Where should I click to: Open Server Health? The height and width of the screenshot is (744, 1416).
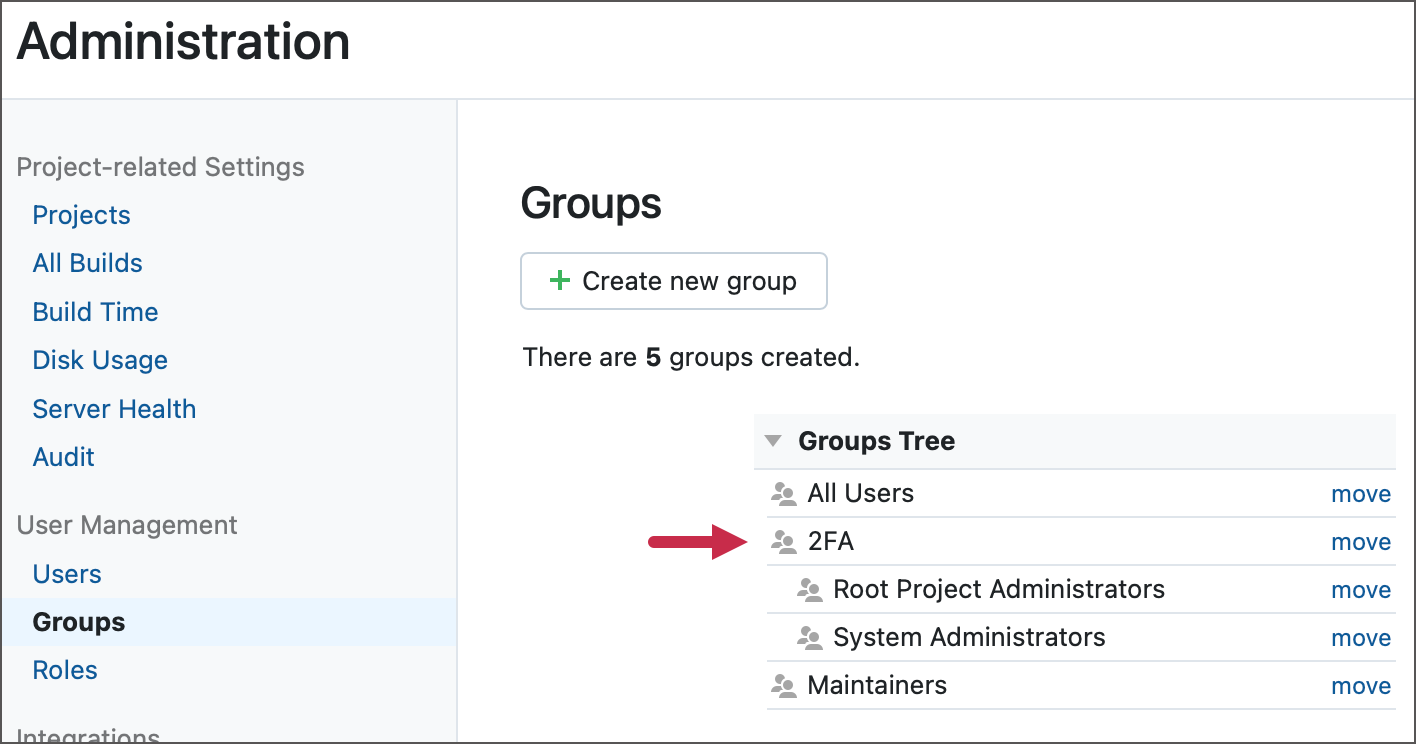(x=114, y=409)
